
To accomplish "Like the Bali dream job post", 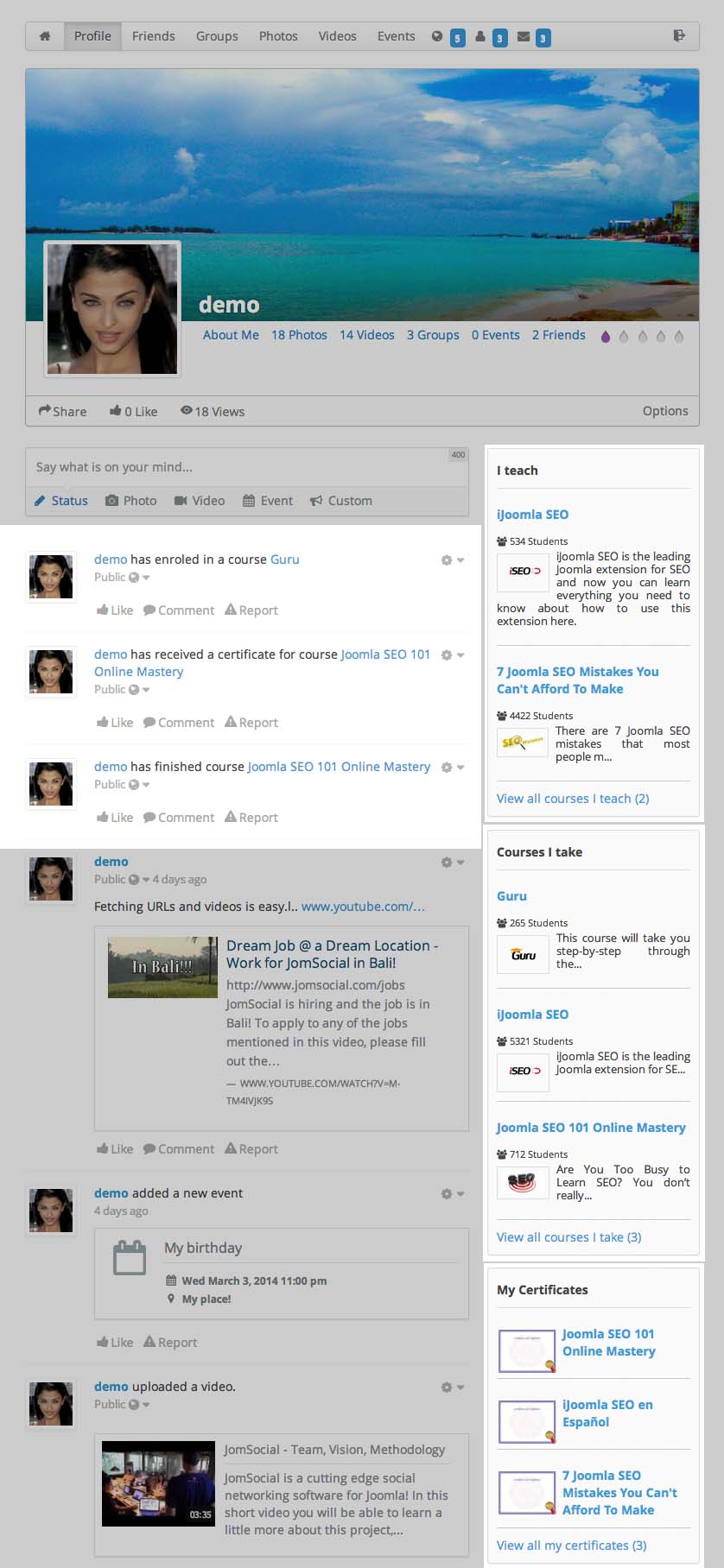I will (x=115, y=1149).
